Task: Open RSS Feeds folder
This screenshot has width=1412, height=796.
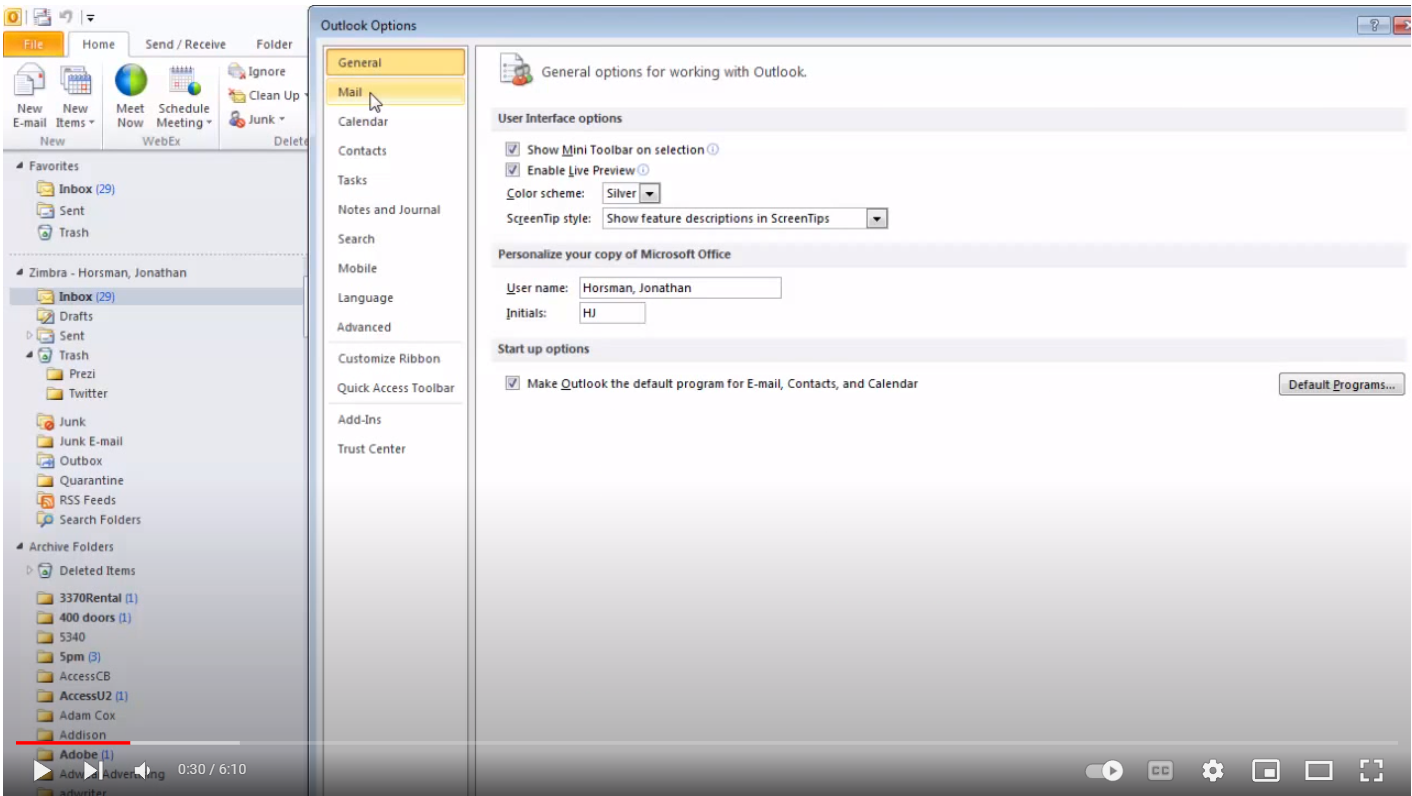Action: 87,500
